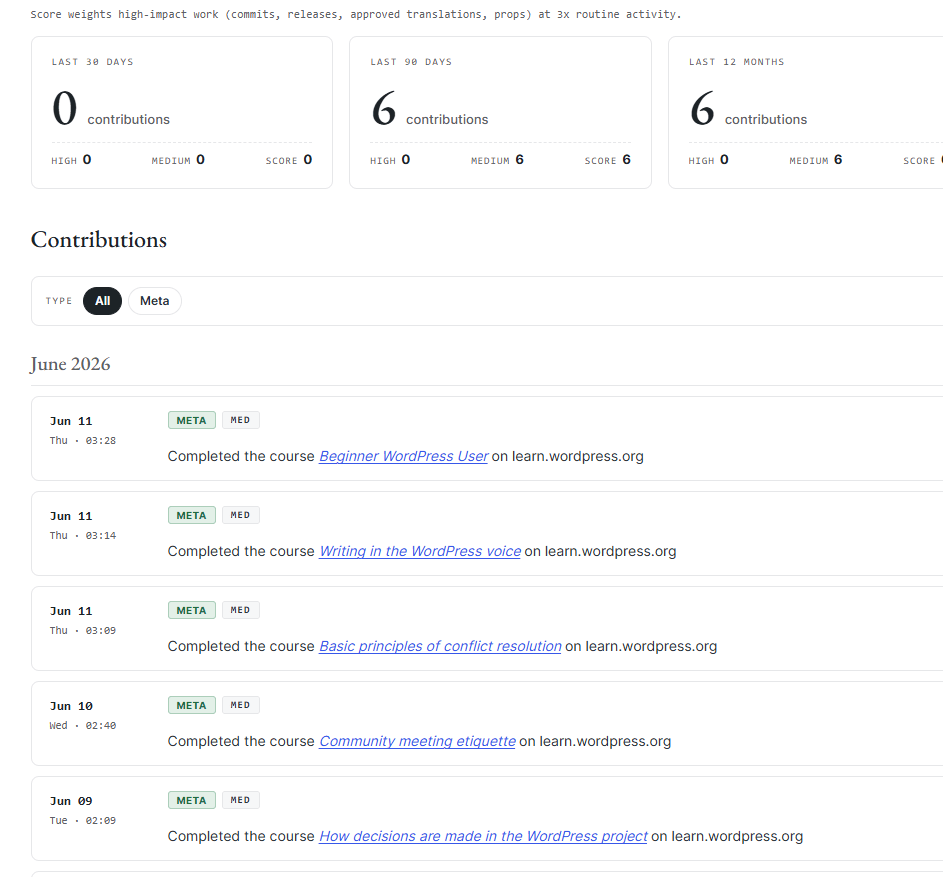This screenshot has width=943, height=877.
Task: Filter contributions by Meta type
Action: [155, 301]
